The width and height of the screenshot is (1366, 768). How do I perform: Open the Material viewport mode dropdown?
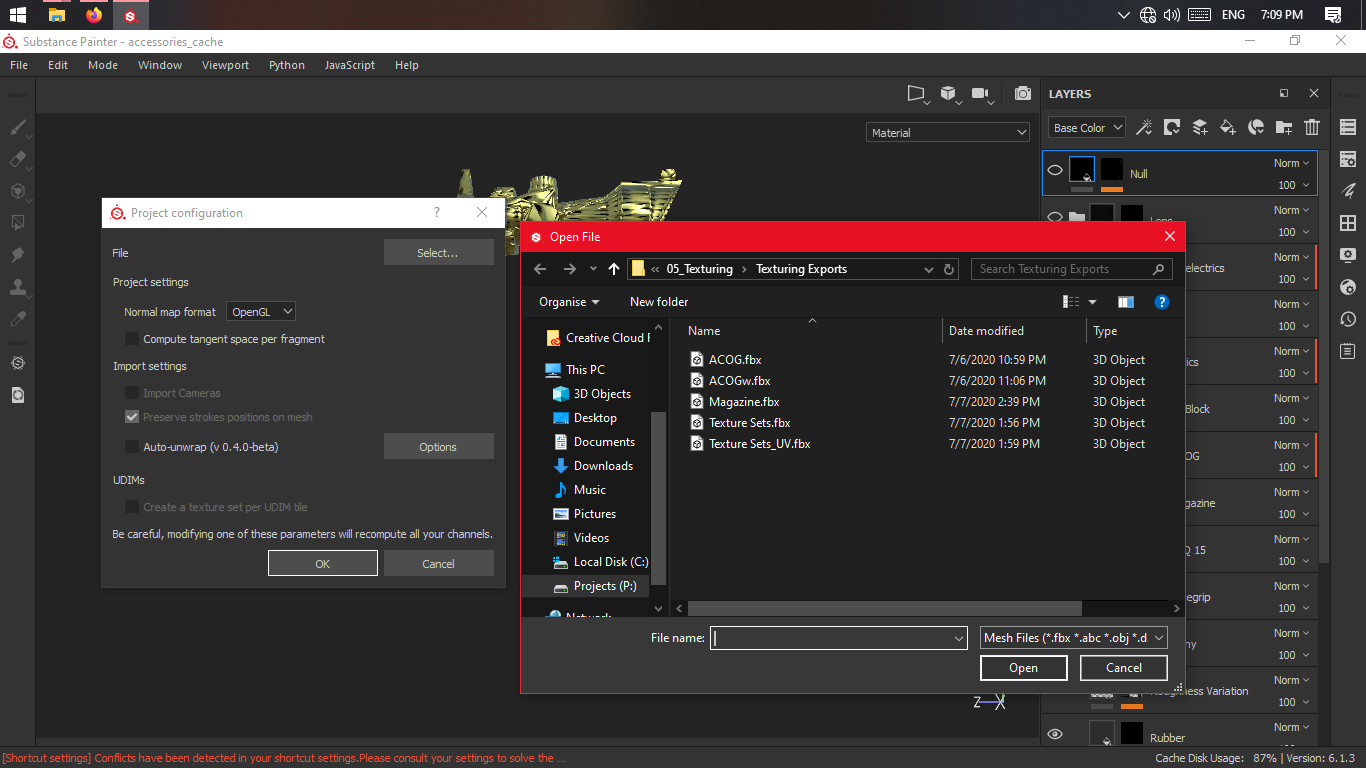948,132
